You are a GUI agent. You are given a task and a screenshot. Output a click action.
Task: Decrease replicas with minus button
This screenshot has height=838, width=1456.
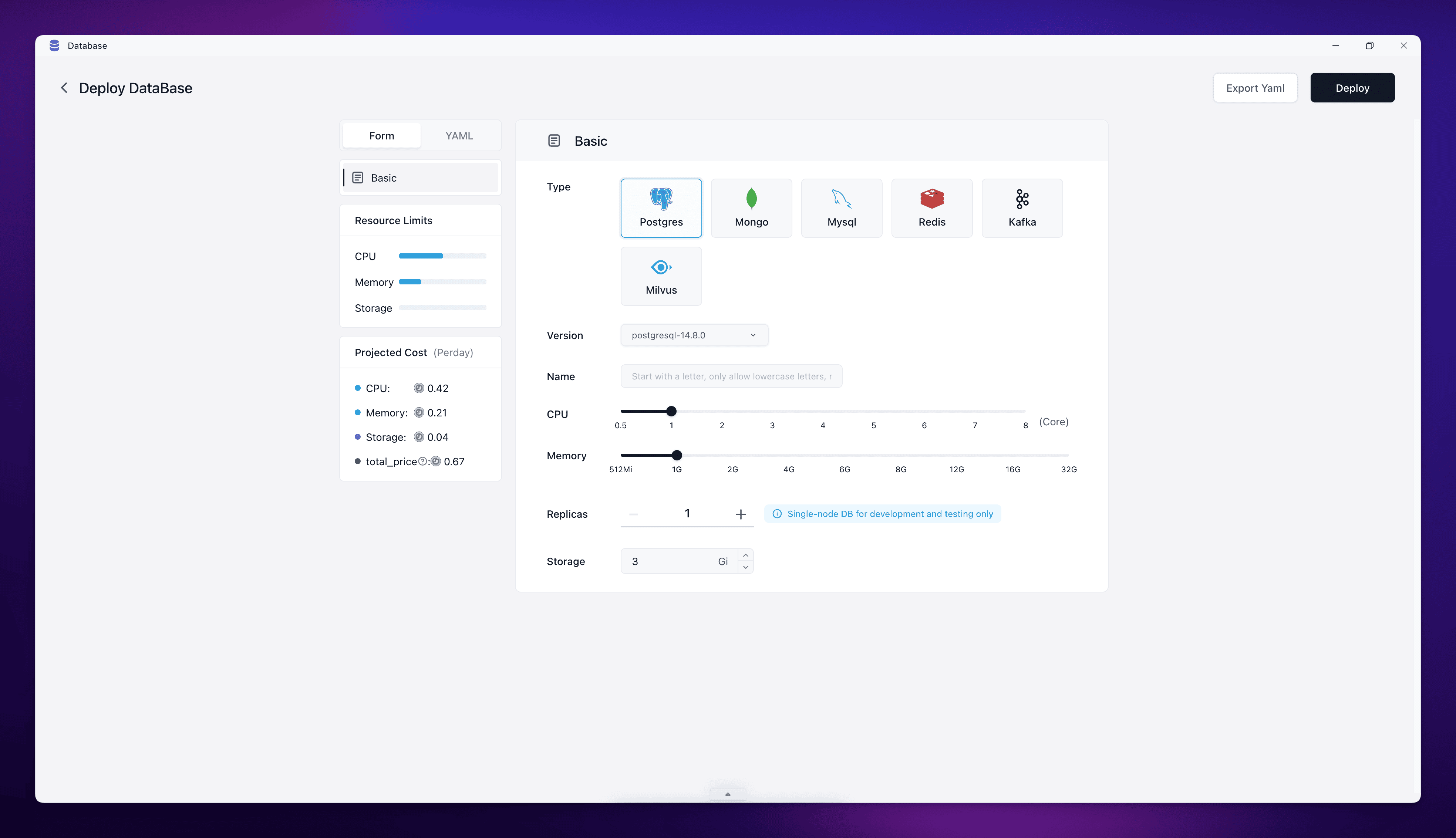633,514
